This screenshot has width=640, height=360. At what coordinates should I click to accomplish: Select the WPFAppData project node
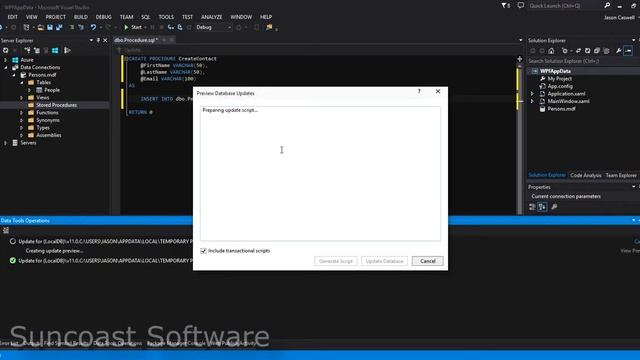pyautogui.click(x=555, y=71)
